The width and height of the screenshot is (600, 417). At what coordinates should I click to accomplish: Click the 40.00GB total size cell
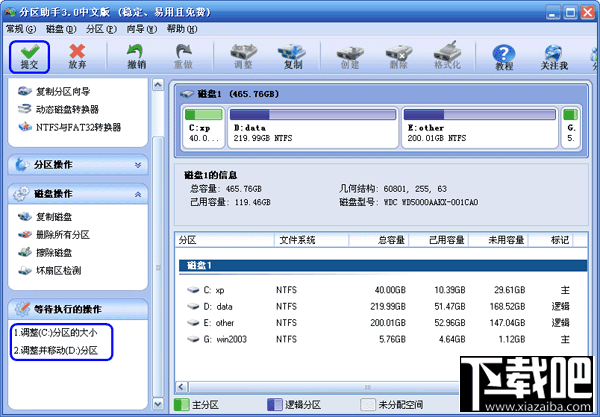click(390, 290)
